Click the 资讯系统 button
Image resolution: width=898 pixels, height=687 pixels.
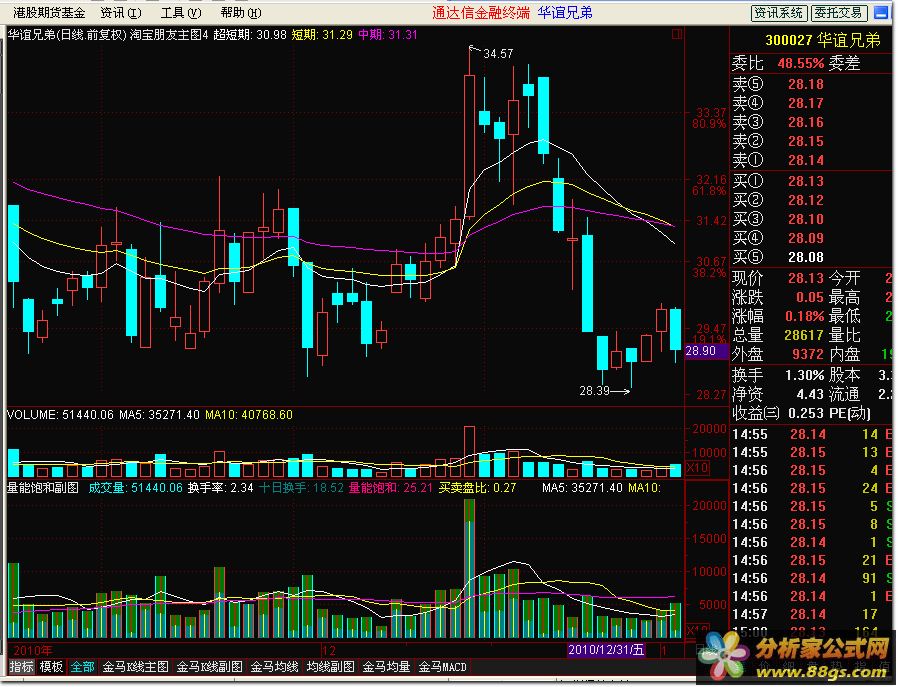(x=779, y=13)
